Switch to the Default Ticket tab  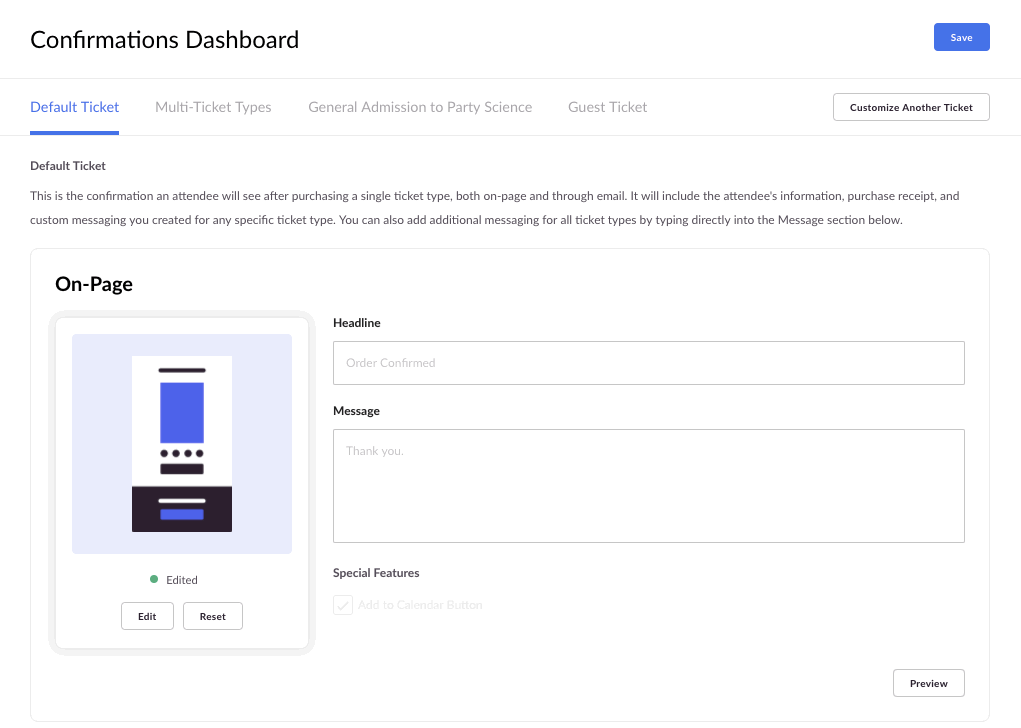coord(74,107)
